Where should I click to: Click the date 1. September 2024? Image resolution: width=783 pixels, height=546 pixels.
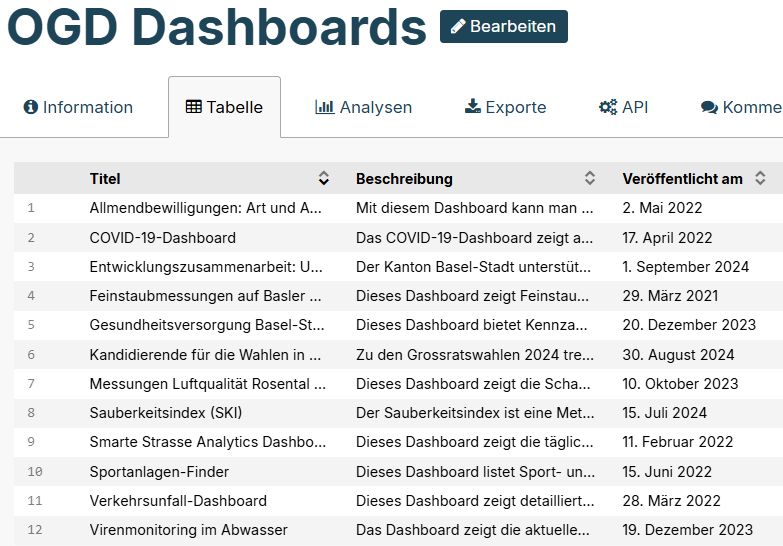pos(686,267)
